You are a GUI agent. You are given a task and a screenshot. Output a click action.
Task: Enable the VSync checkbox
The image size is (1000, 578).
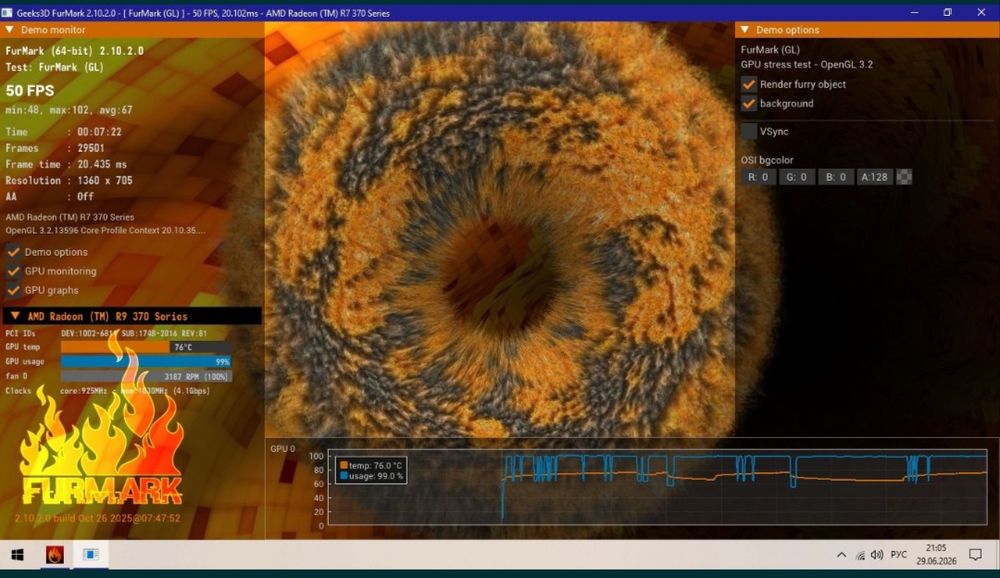pyautogui.click(x=749, y=131)
